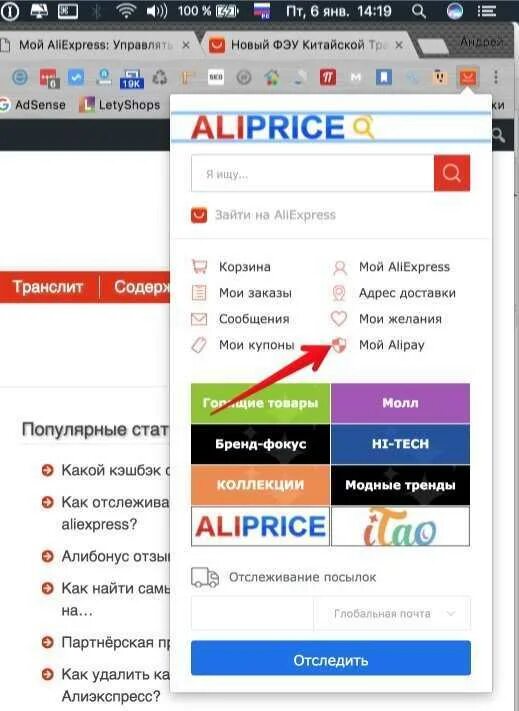519x711 pixels.
Task: Click the Мои желания heart icon
Action: tap(339, 319)
